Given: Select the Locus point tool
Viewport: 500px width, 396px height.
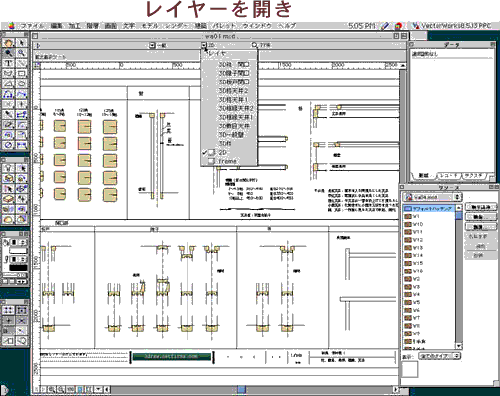Looking at the screenshot, I should (21, 104).
